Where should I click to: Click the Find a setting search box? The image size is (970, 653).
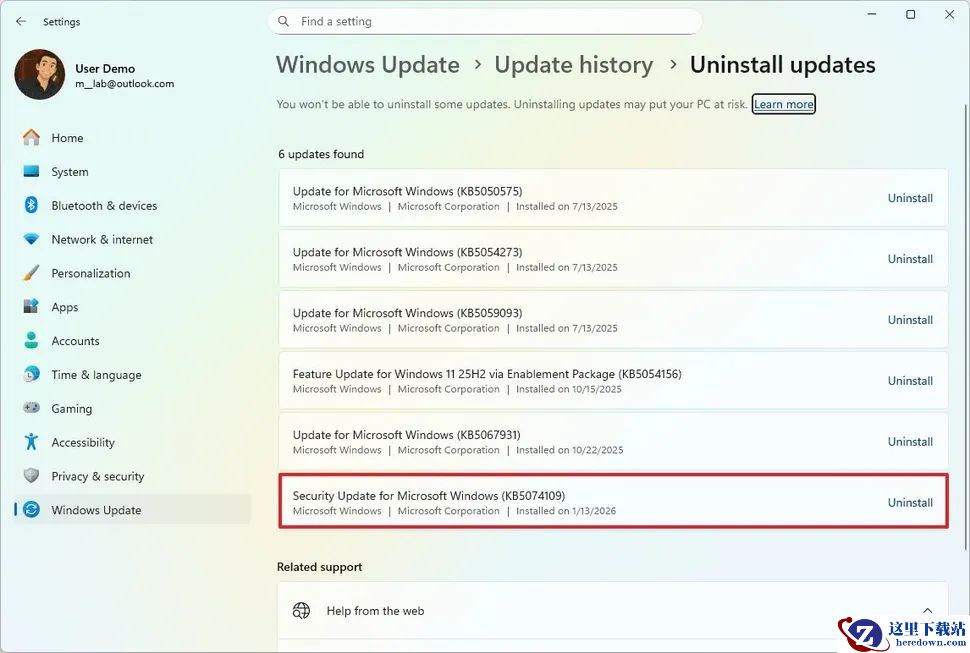click(x=485, y=21)
